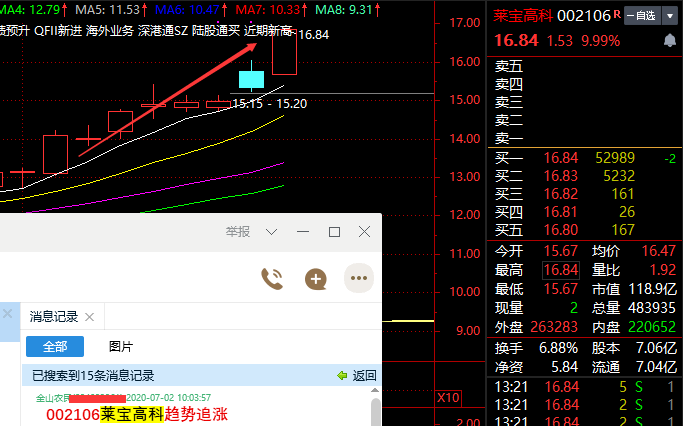
Task: Click the 流通 value 7.04亿
Action: point(656,367)
